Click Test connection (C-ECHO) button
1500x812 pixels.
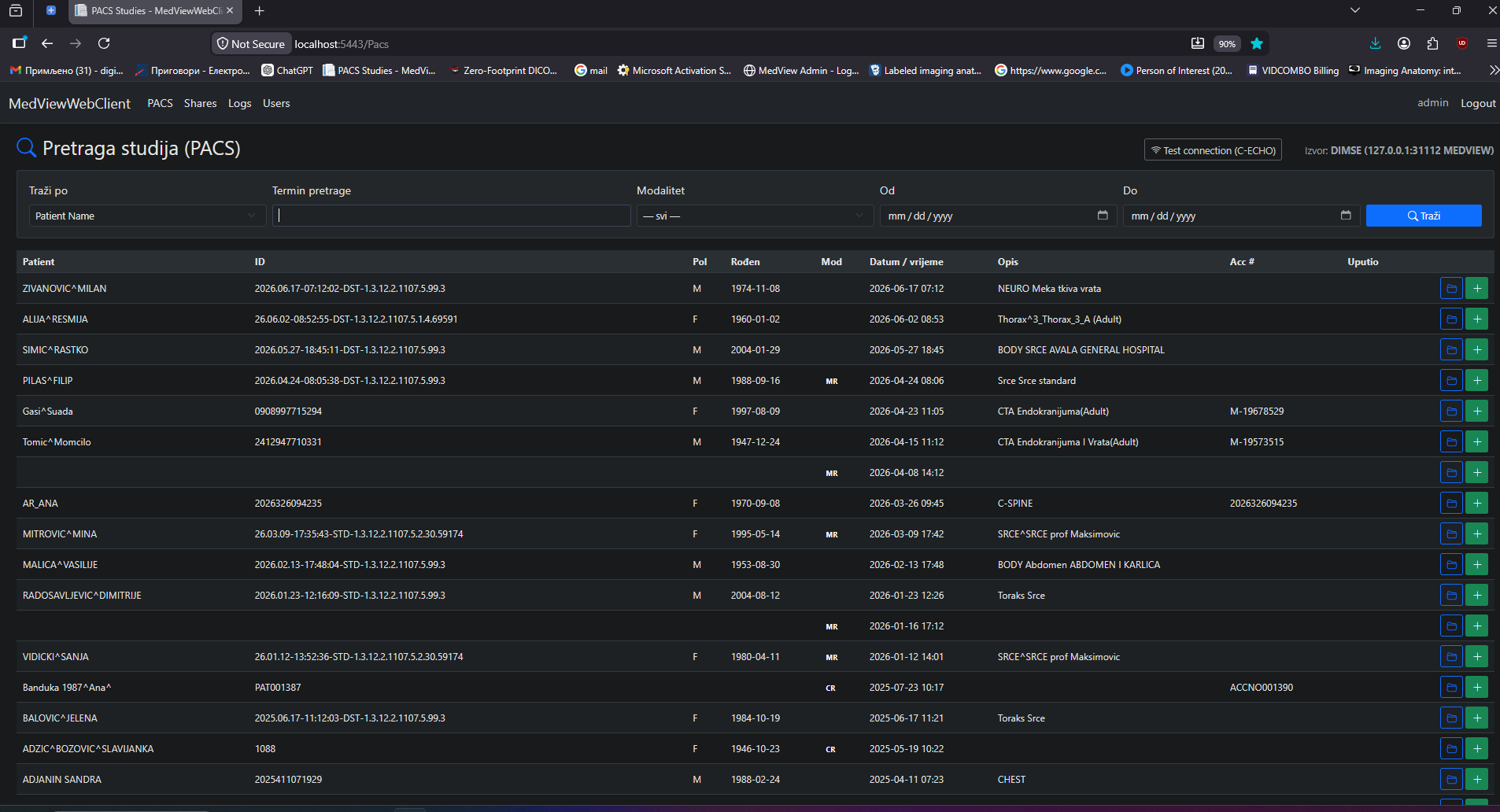(x=1213, y=150)
